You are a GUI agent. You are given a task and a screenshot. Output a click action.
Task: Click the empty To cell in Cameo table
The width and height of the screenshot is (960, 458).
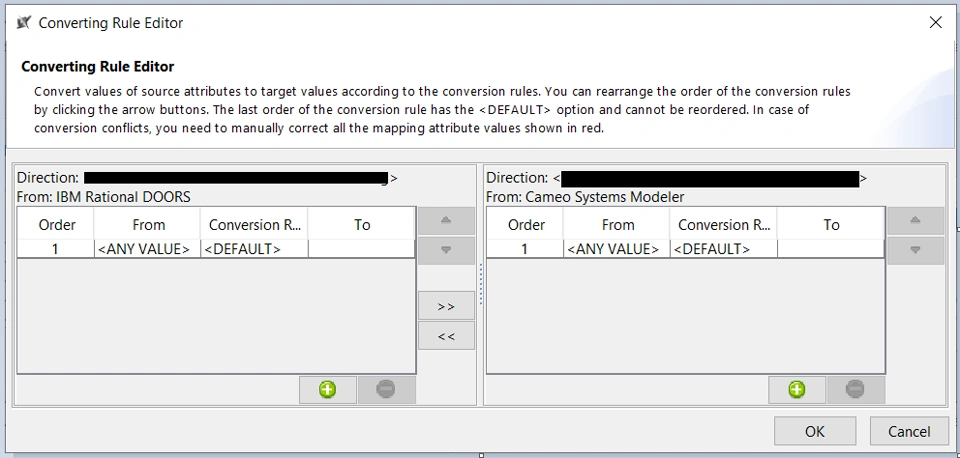click(830, 249)
